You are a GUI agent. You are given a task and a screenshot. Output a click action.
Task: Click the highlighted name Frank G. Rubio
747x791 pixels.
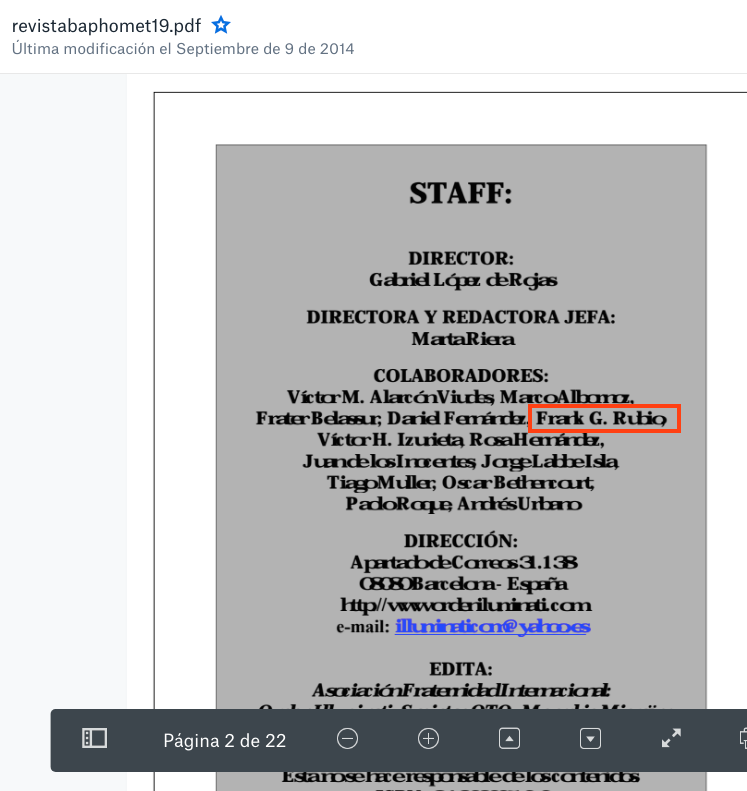pos(604,418)
